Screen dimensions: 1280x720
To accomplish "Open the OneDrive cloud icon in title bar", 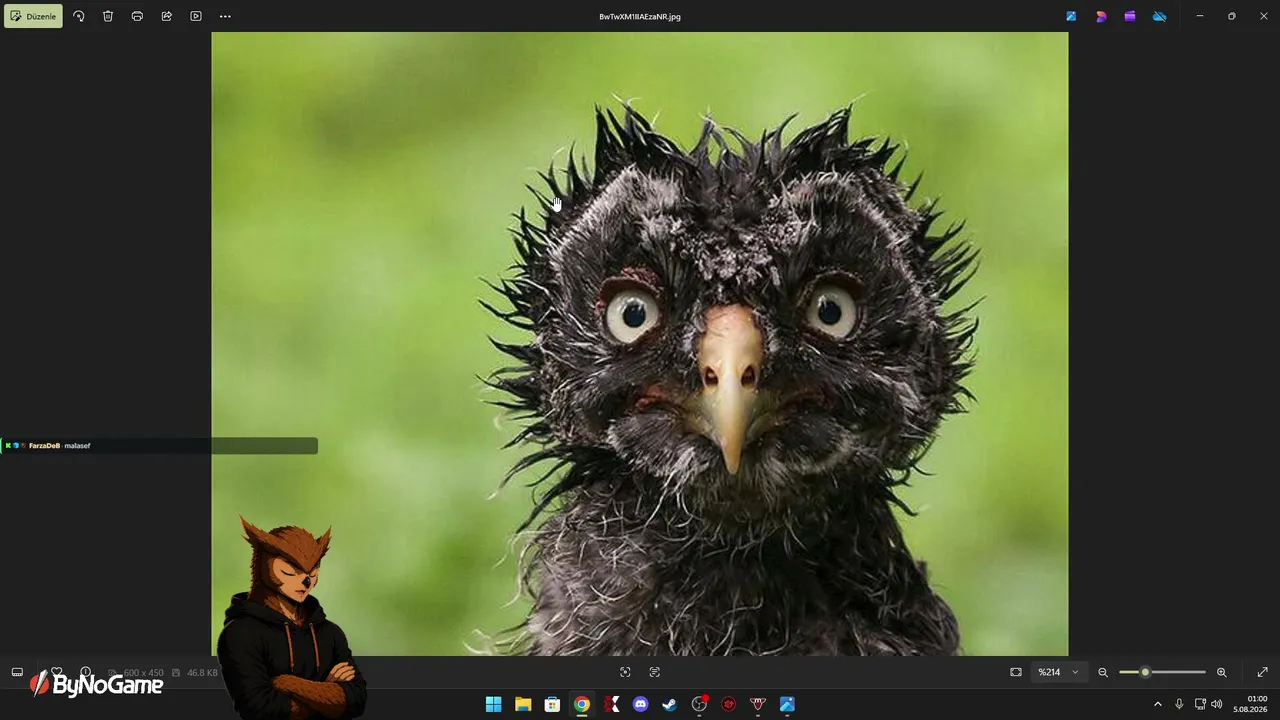I will coord(1159,16).
